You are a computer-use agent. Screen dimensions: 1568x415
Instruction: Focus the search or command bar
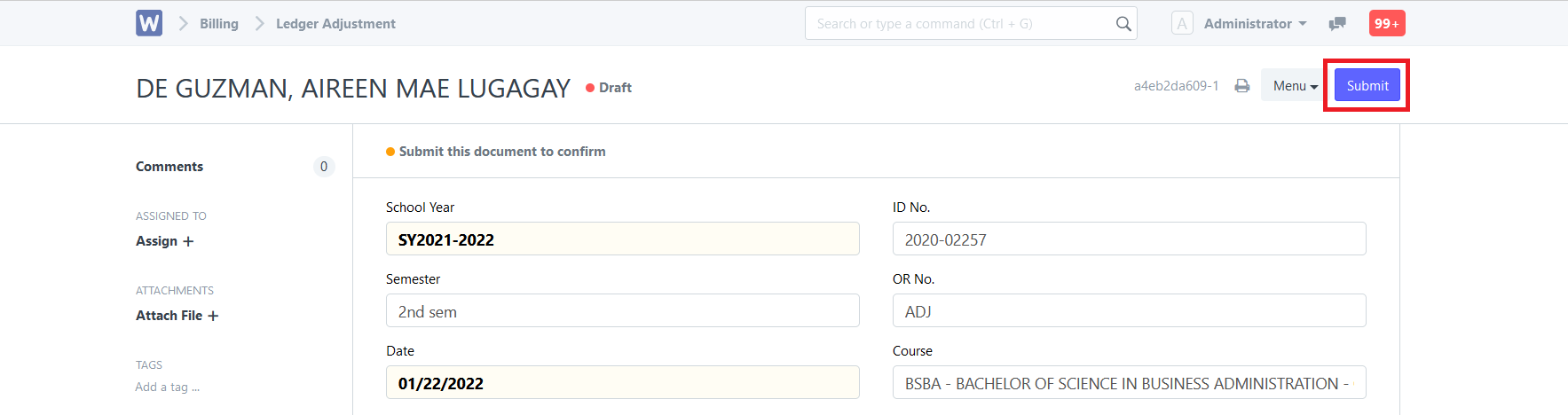pyautogui.click(x=971, y=24)
